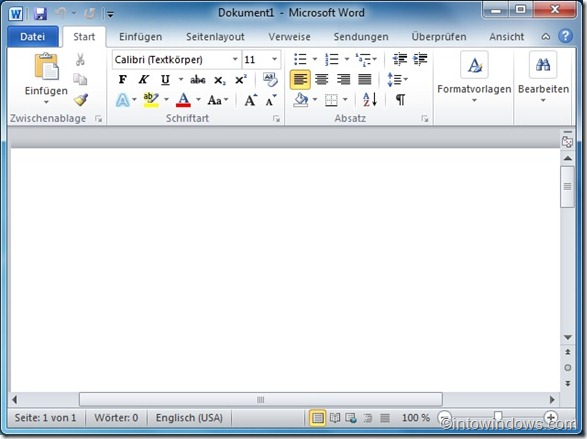
Task: Expand Schriftart dialog launcher
Action: click(276, 119)
